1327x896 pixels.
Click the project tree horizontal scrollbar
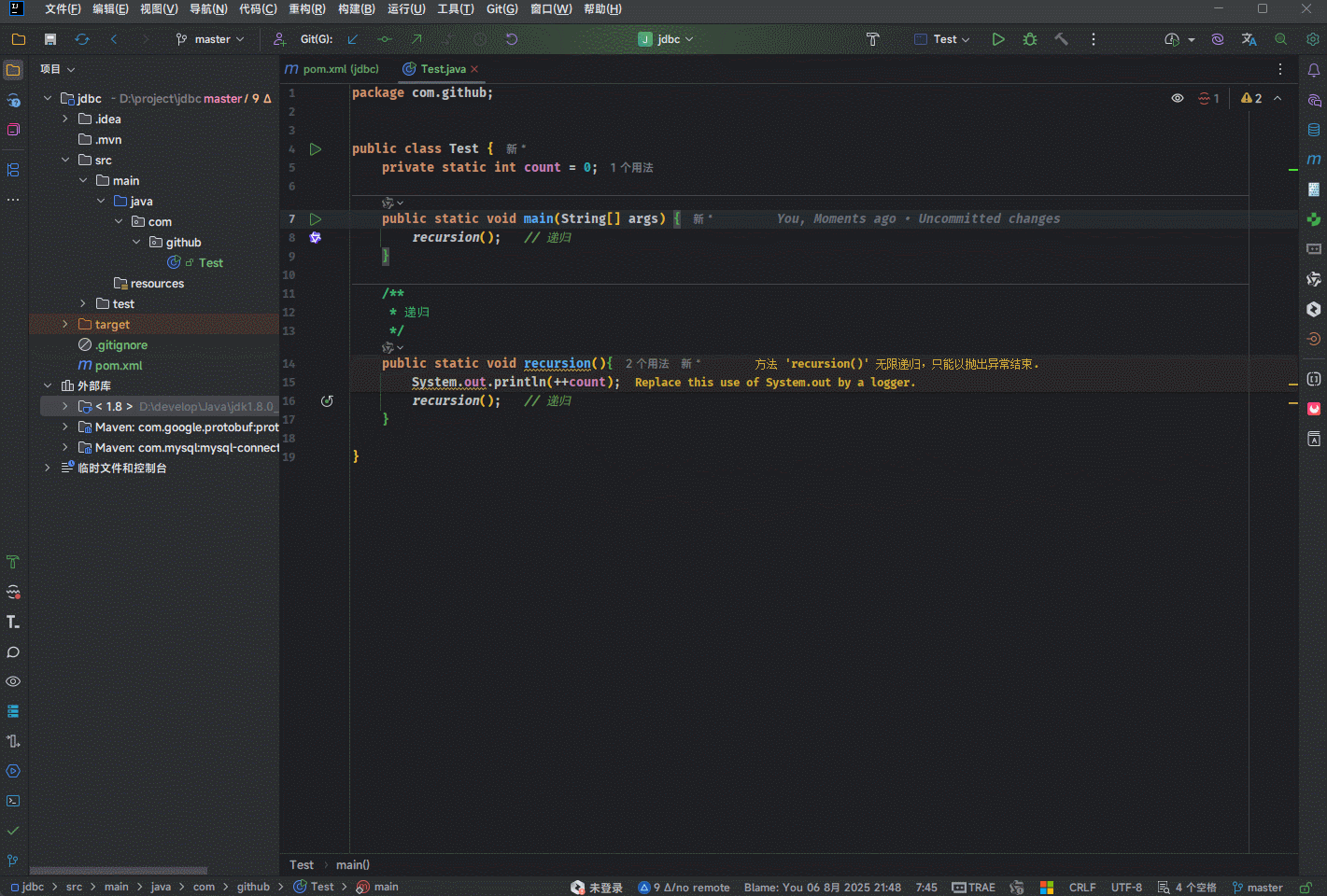coord(118,870)
